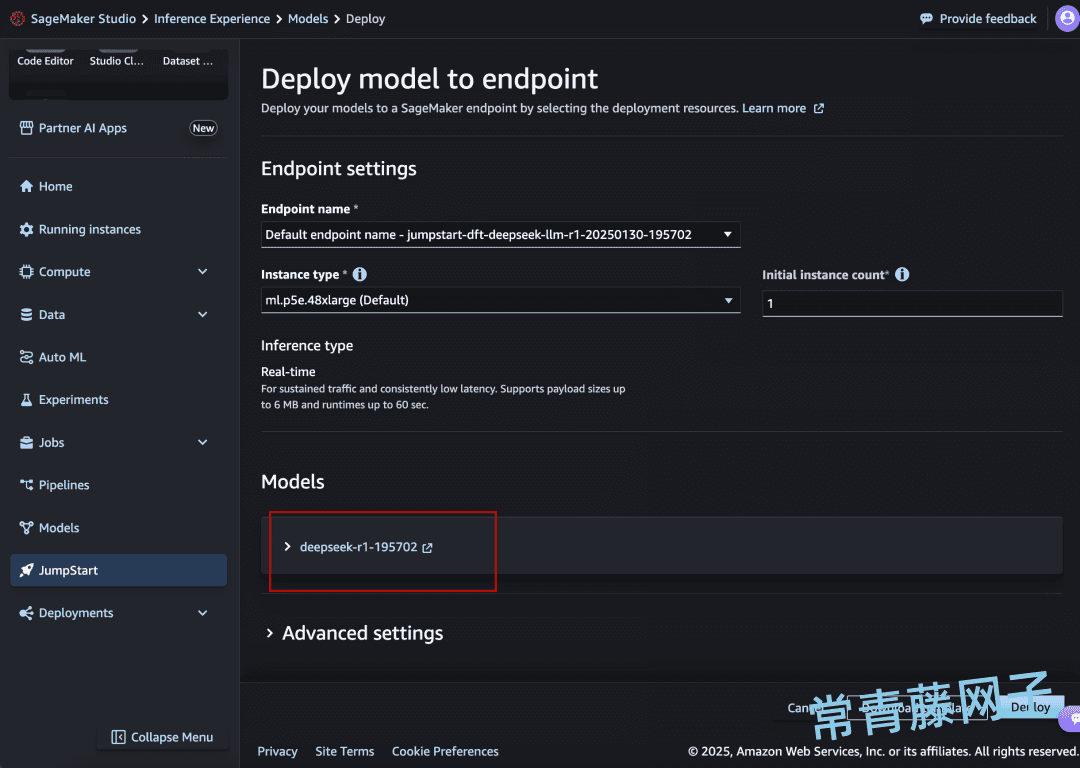
Task: Open the Instance type dropdown
Action: pos(500,300)
